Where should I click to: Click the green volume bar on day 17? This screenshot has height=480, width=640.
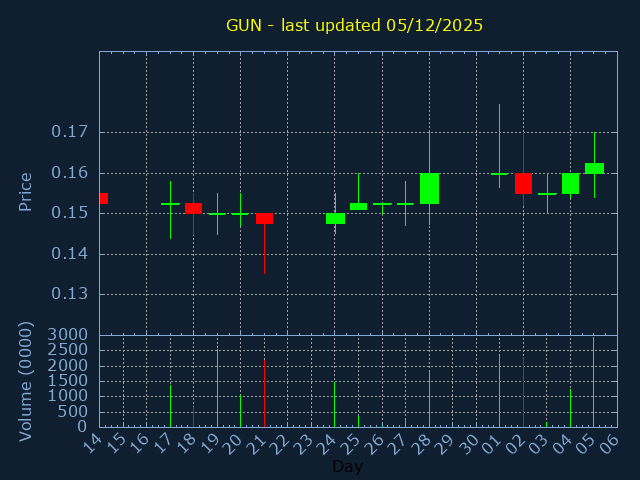170,406
